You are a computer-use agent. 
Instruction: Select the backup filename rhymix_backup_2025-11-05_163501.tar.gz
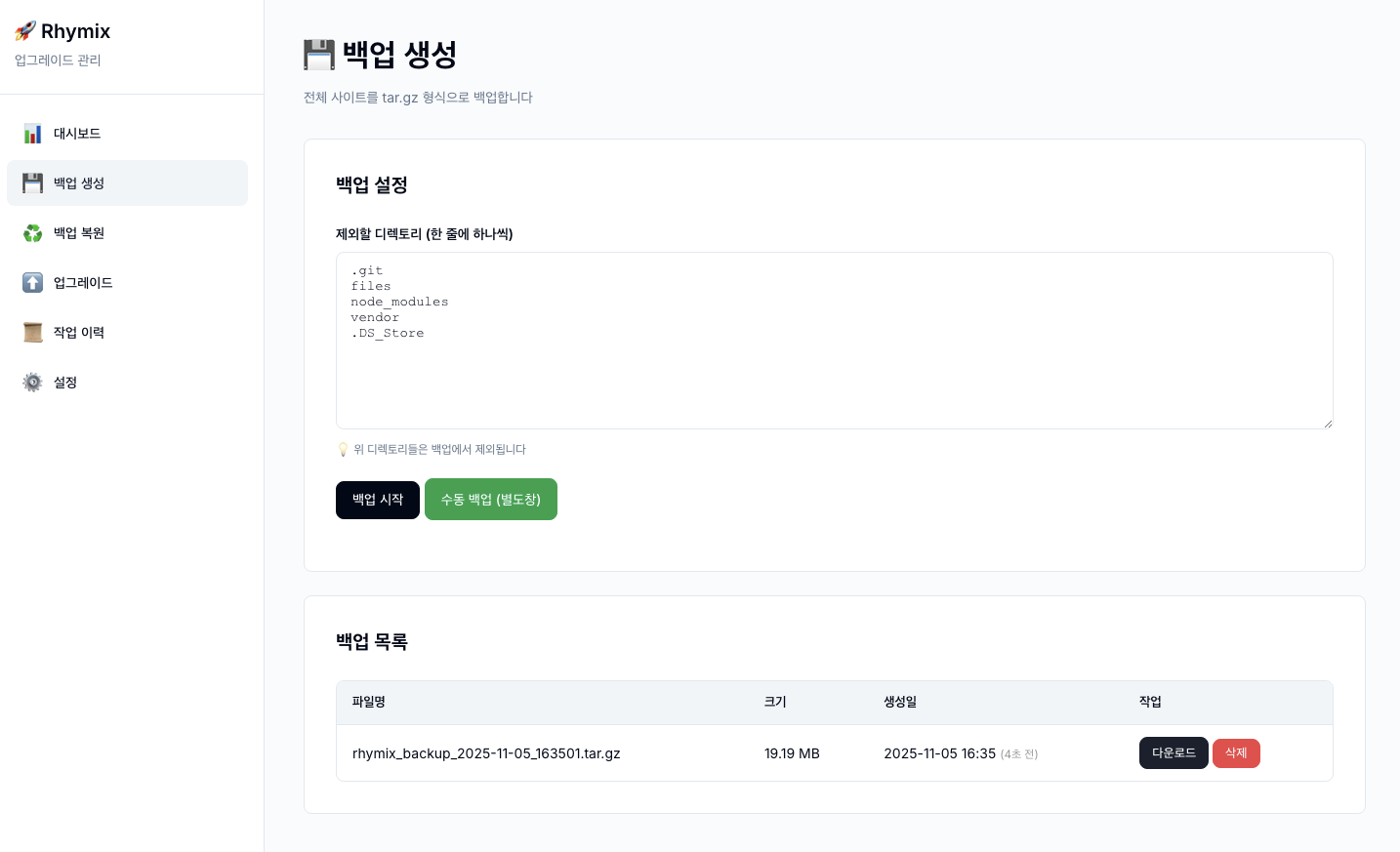486,752
